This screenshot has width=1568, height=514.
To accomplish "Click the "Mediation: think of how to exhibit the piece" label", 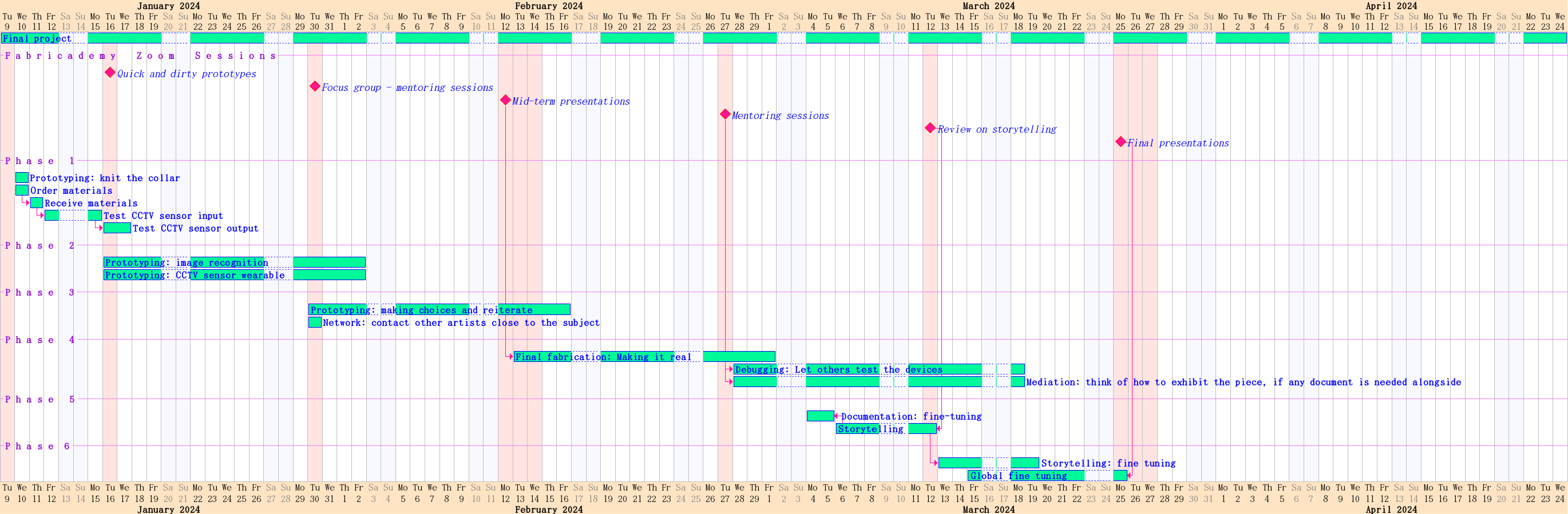I will point(1244,382).
